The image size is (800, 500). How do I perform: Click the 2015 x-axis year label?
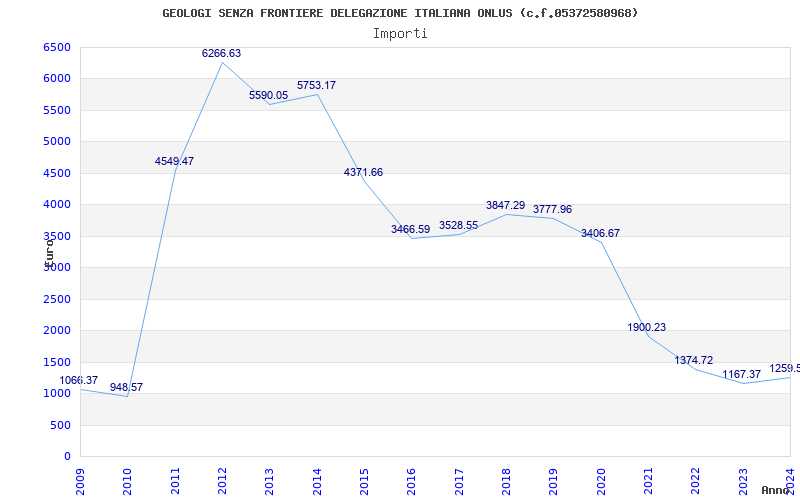pos(364,481)
